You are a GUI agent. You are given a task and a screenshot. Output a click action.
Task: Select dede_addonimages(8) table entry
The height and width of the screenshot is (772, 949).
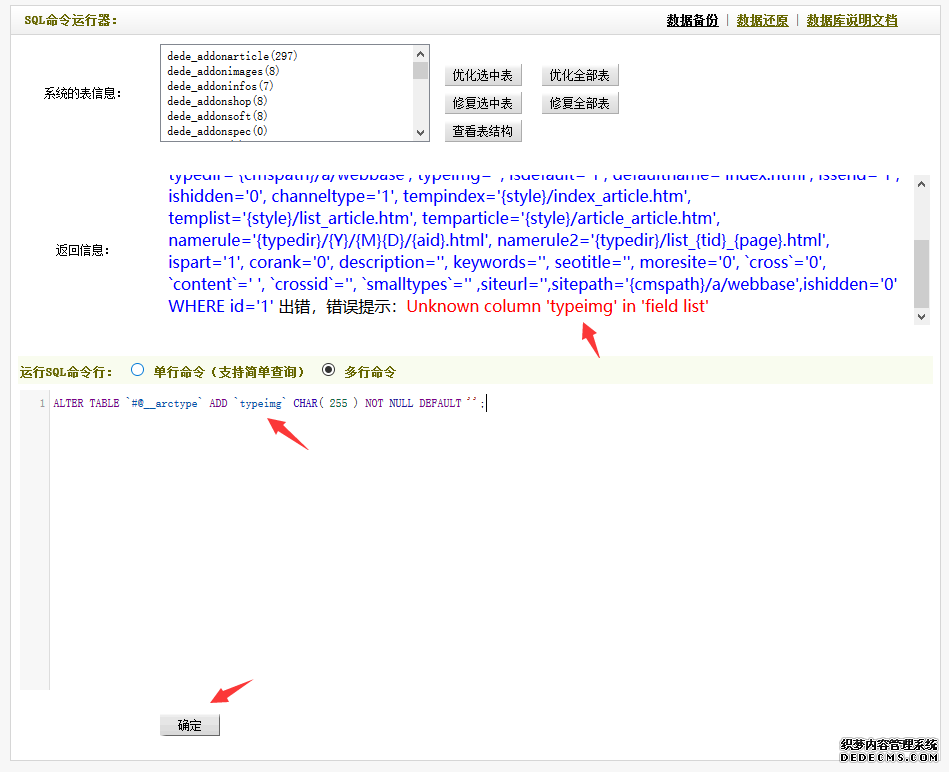point(223,72)
